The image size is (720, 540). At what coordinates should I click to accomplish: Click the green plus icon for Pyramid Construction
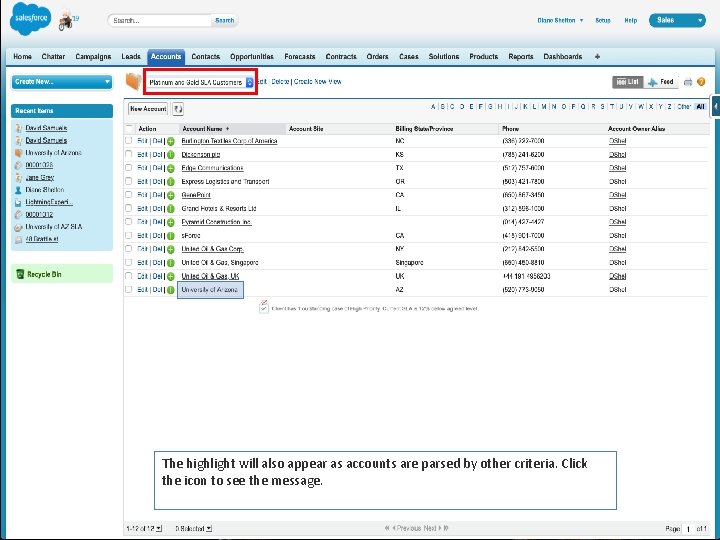(x=171, y=222)
